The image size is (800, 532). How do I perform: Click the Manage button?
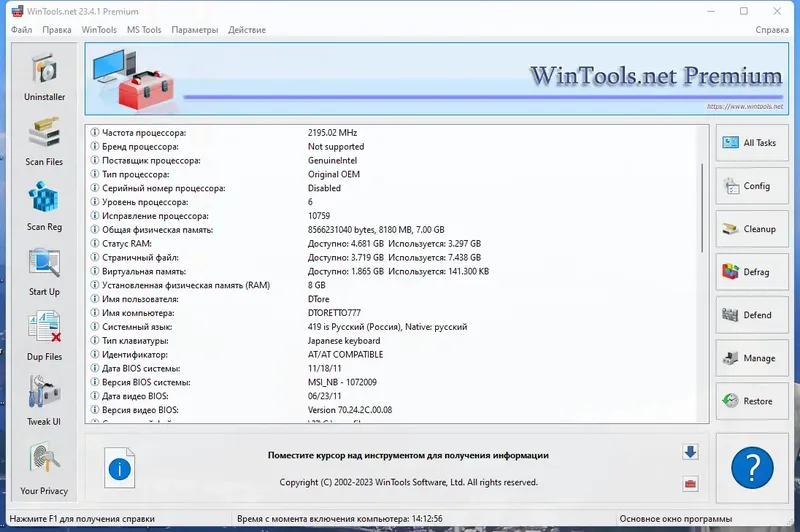pyautogui.click(x=752, y=358)
